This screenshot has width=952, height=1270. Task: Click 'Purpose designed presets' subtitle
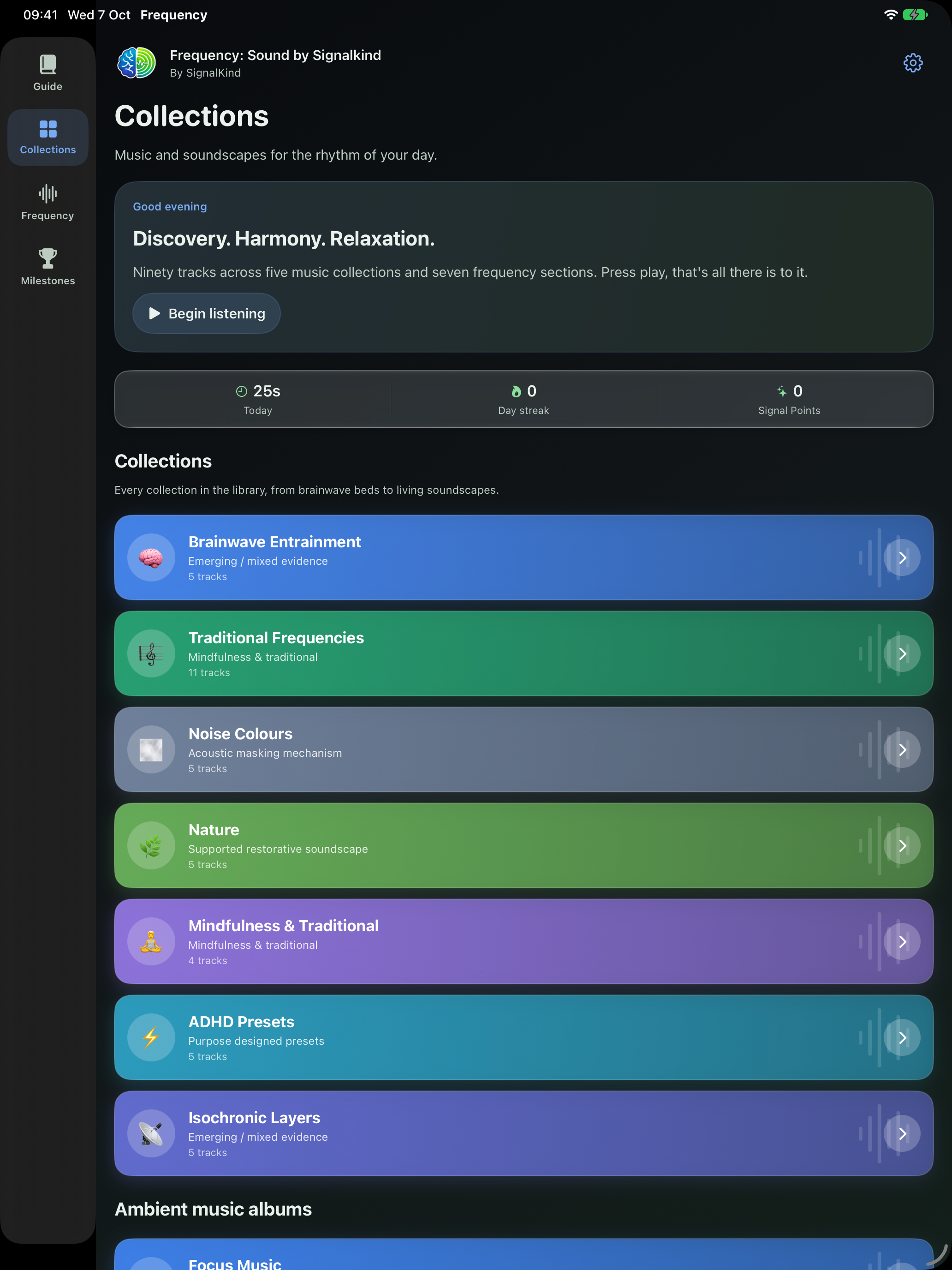256,1041
